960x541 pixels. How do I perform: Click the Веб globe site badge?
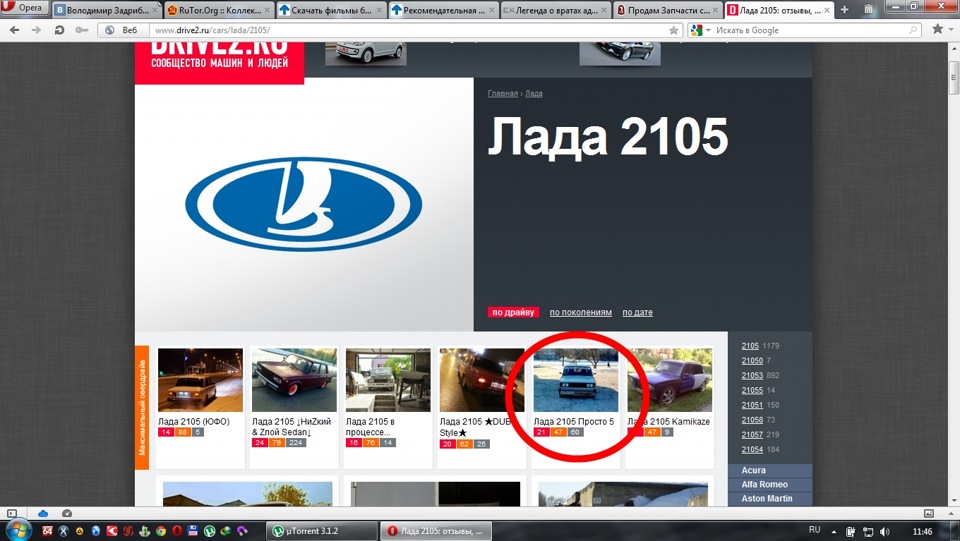[122, 30]
